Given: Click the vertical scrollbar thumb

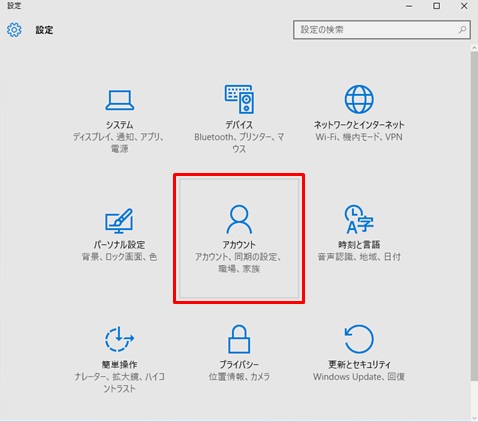Looking at the screenshot, I should [x=474, y=216].
